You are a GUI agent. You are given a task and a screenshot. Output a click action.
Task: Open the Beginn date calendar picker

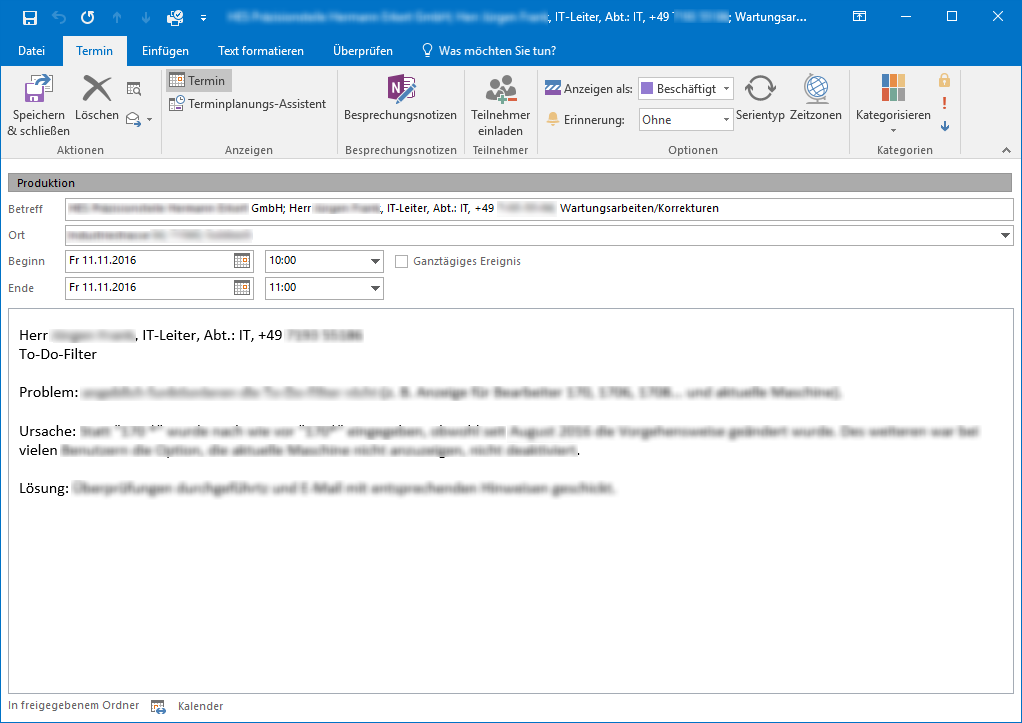[242, 261]
